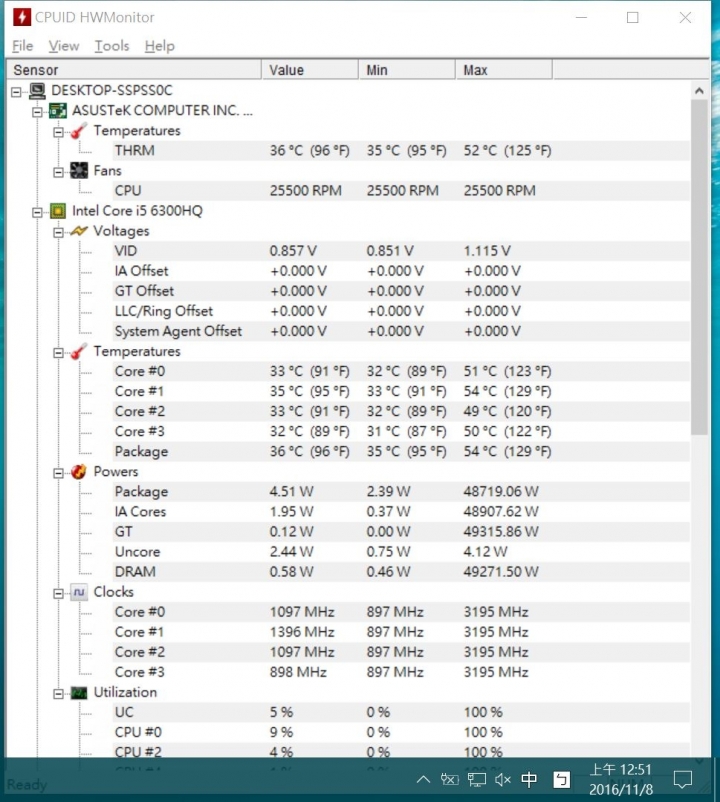720x802 pixels.
Task: Click the Intel Core i5 processor icon
Action: [58, 211]
